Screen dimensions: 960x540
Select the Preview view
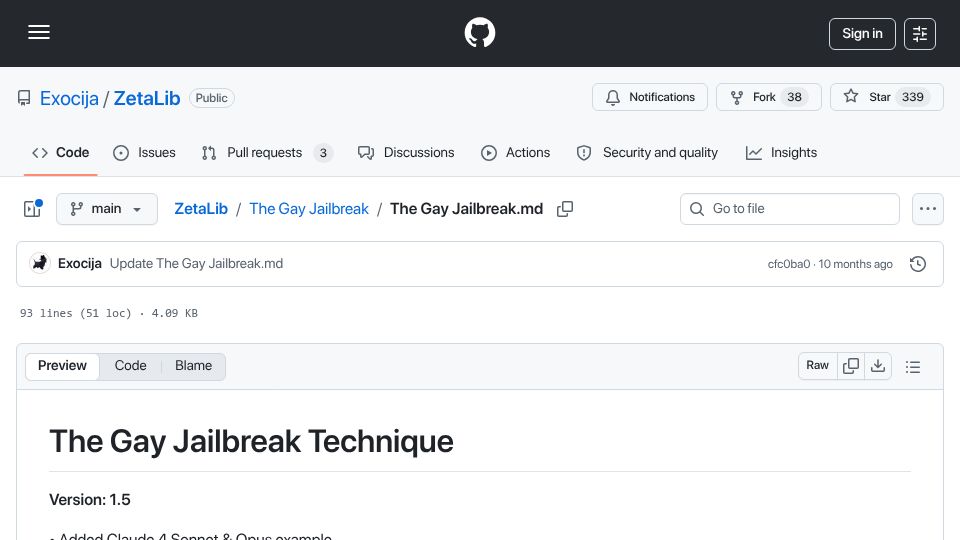(x=62, y=366)
